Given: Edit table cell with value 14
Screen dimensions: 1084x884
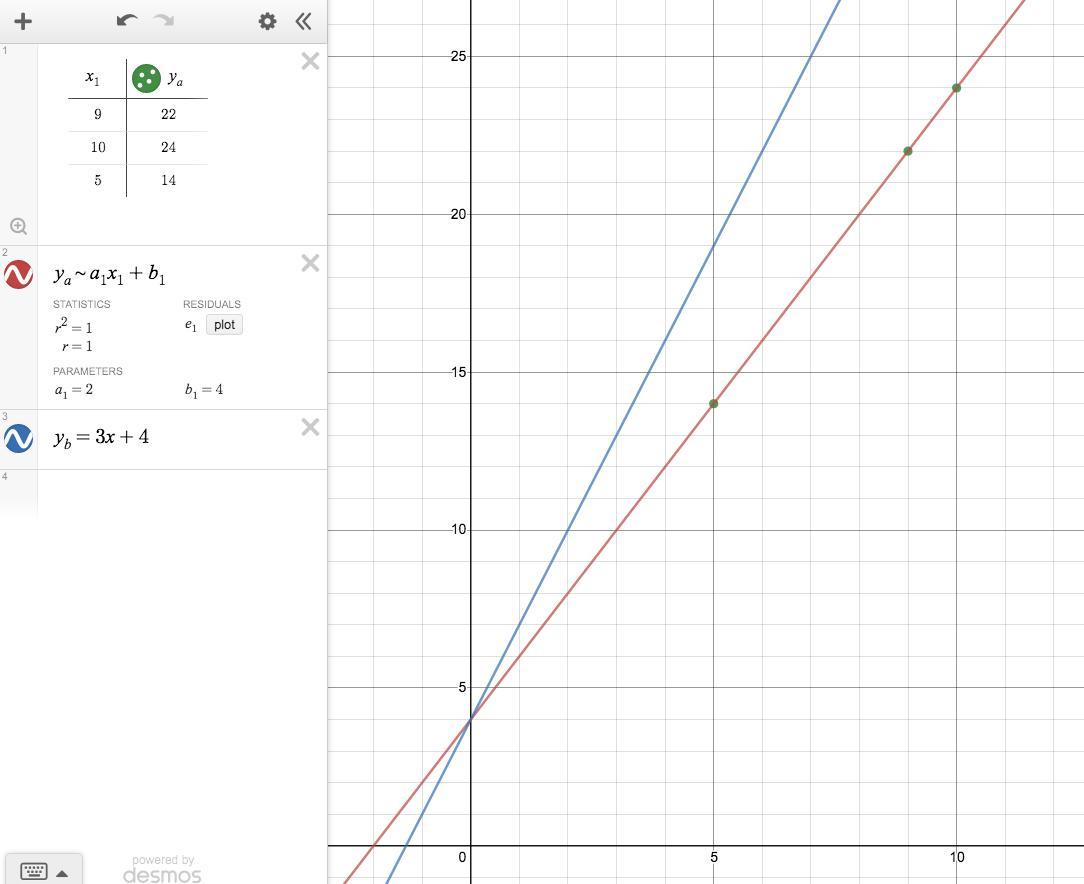Looking at the screenshot, I should click(x=168, y=181).
